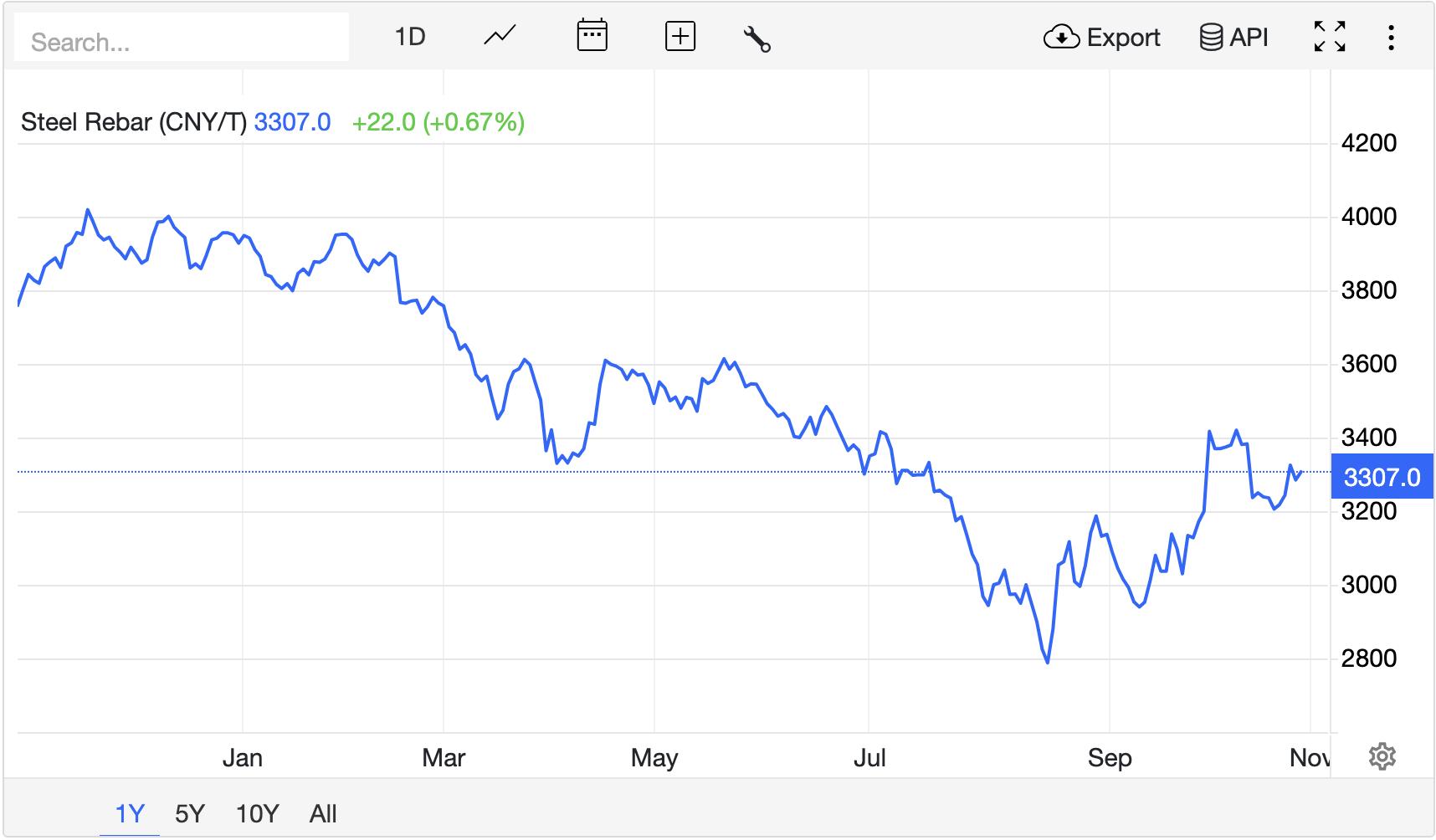Click the Search input field
The width and height of the screenshot is (1436, 840).
(182, 41)
